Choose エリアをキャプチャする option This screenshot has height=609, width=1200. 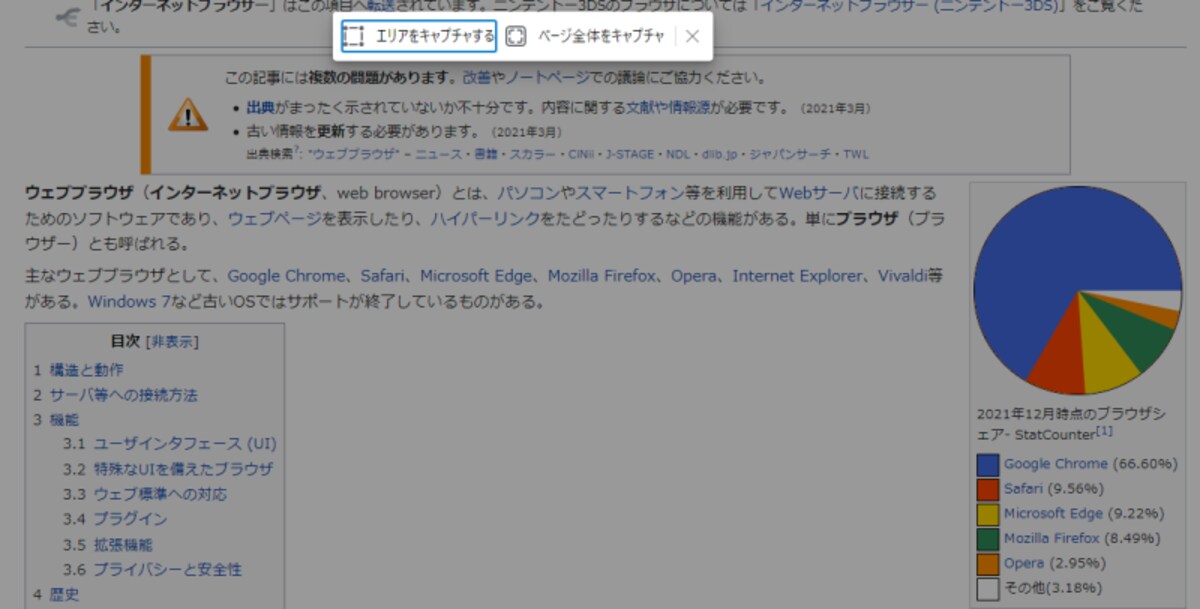[x=435, y=37]
